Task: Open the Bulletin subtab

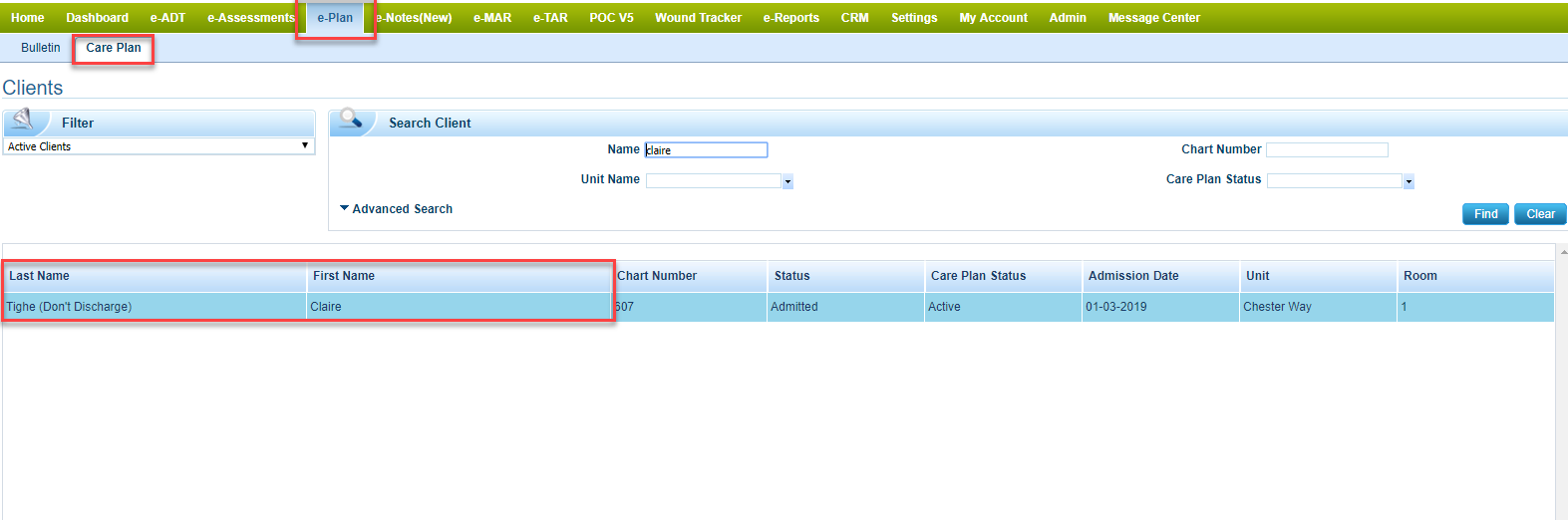Action: point(41,48)
